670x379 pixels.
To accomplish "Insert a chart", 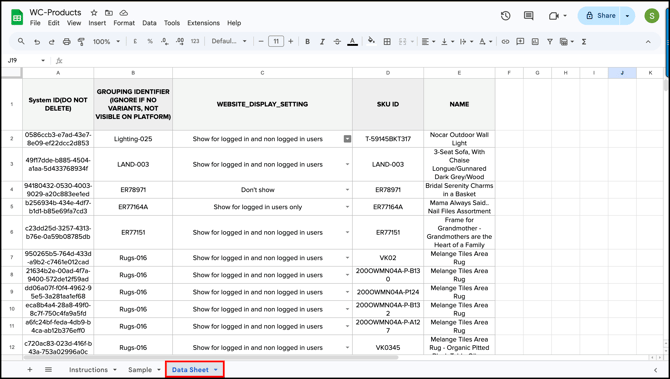I will (535, 41).
